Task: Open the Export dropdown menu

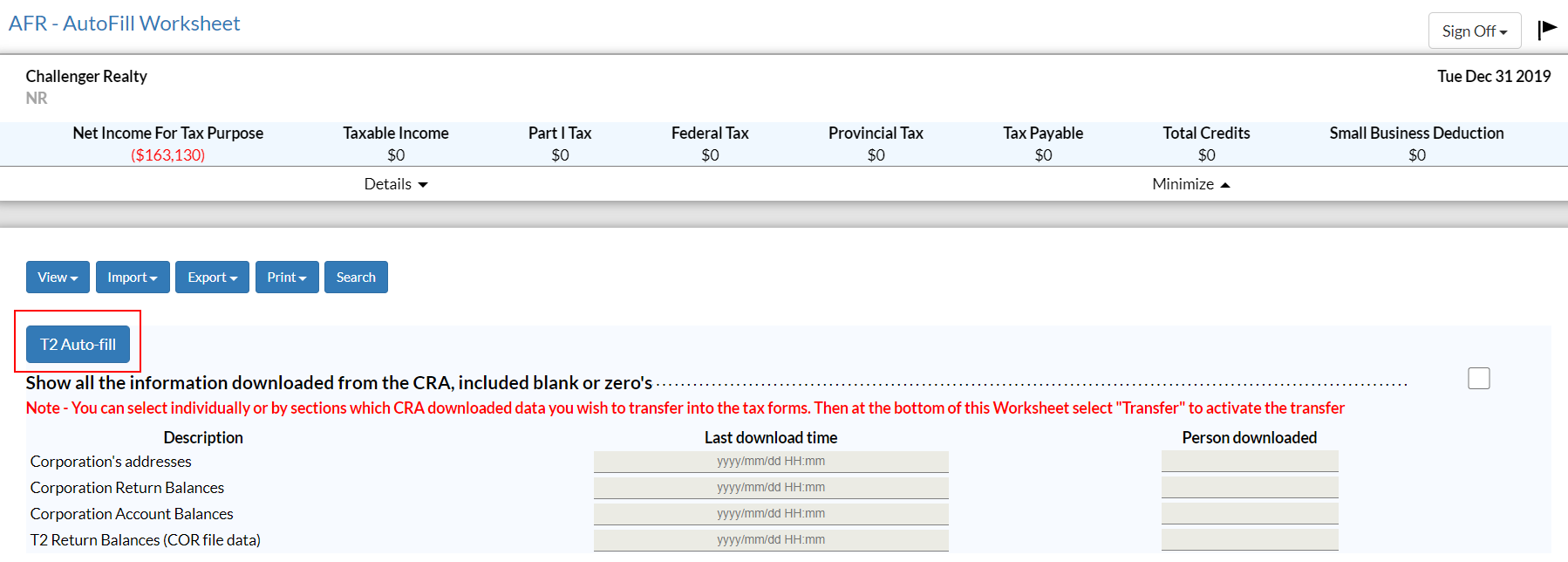Action: [212, 278]
